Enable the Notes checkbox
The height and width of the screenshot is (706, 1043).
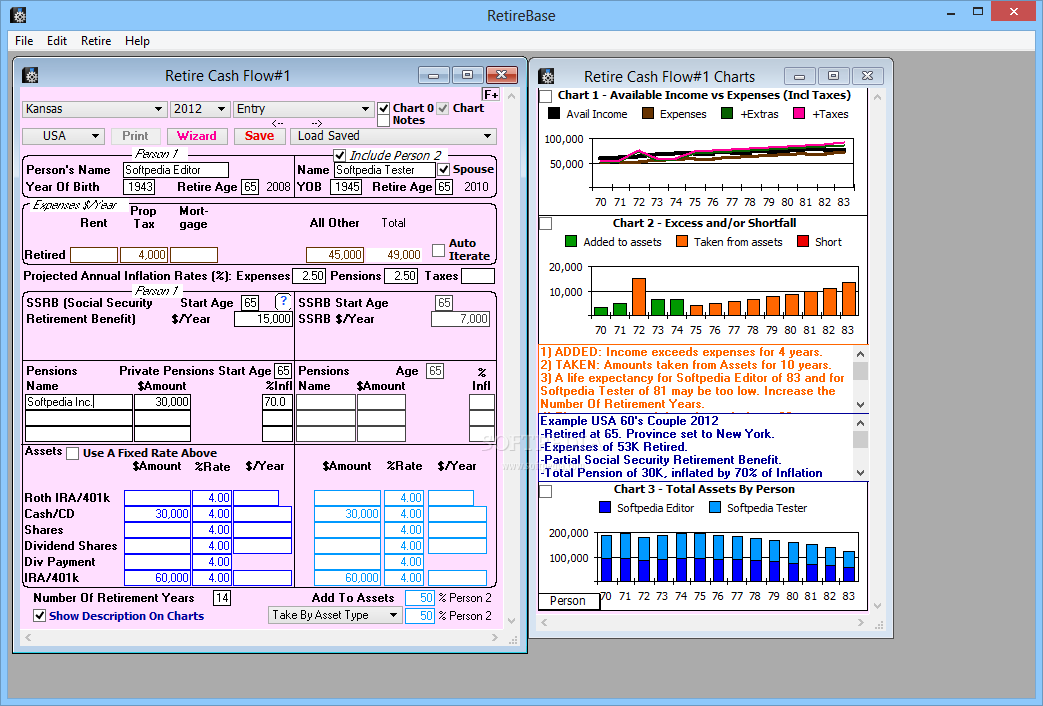click(x=383, y=120)
